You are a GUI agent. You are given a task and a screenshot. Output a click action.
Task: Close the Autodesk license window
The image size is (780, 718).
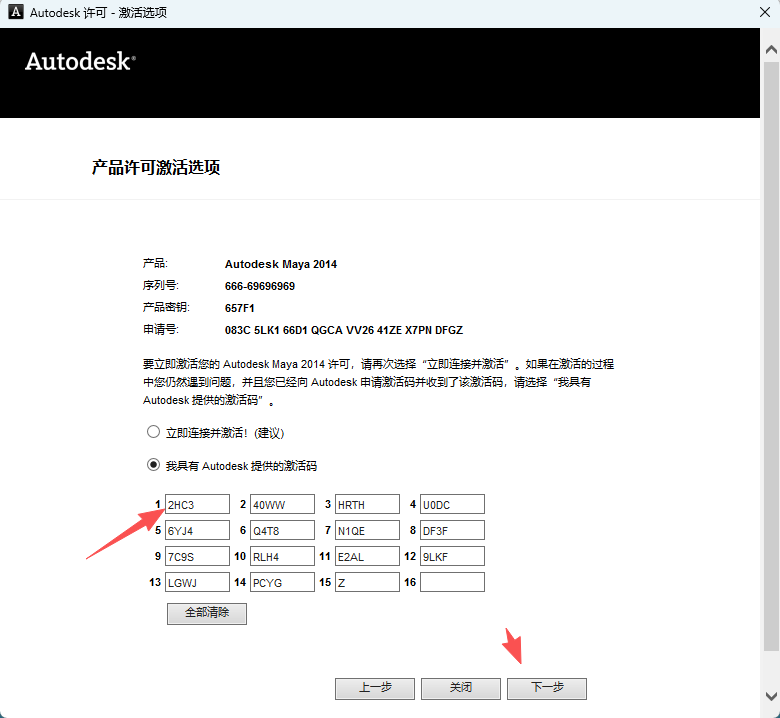[755, 13]
